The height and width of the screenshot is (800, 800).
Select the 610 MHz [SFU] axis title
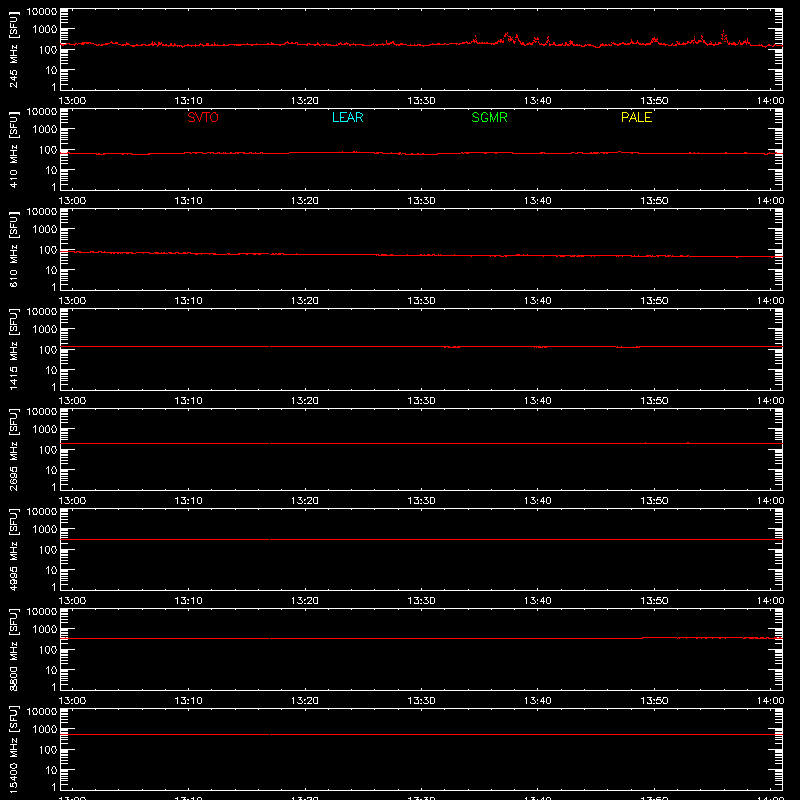pos(13,249)
